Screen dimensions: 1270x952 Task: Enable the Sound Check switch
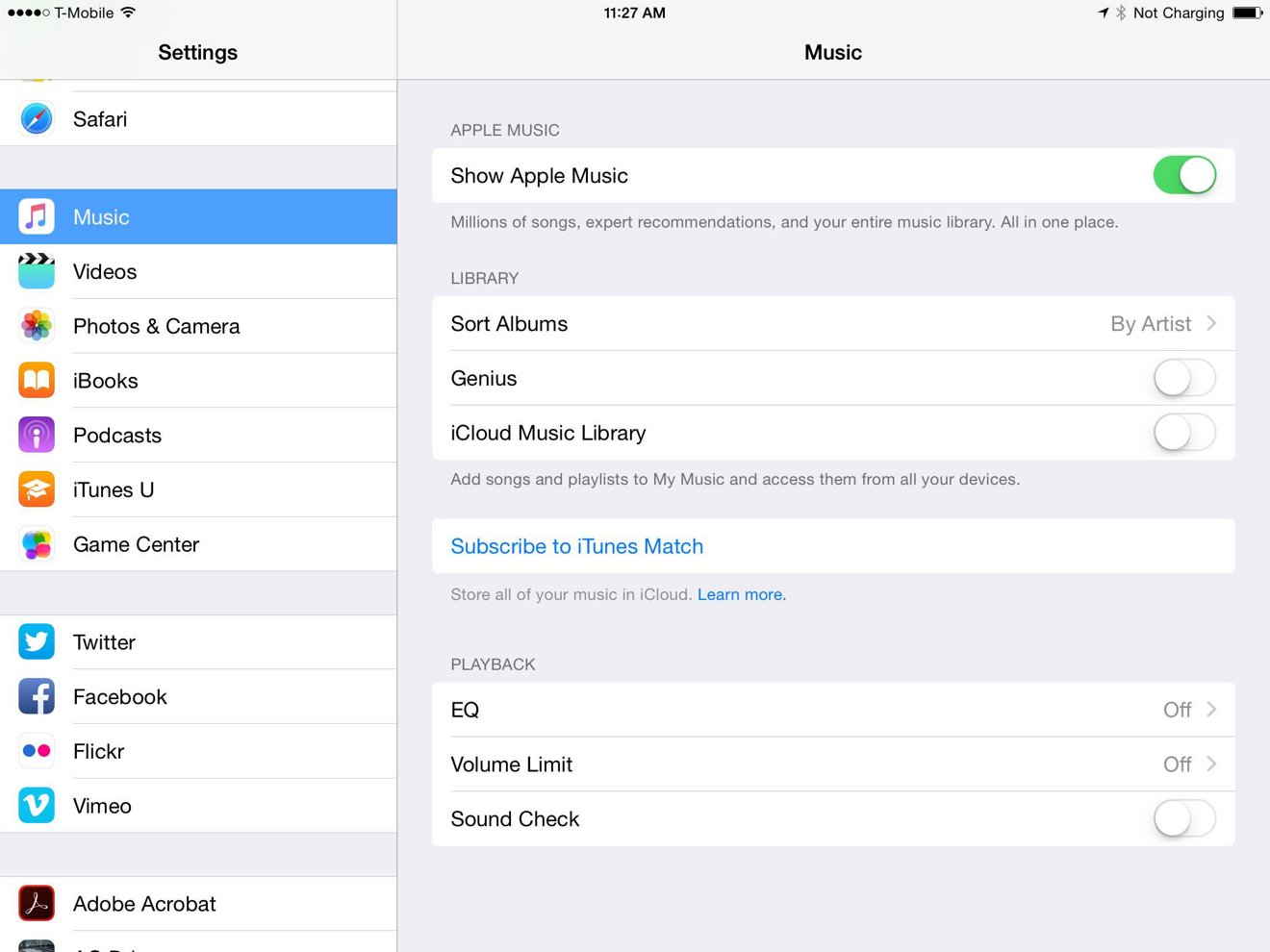click(x=1184, y=819)
